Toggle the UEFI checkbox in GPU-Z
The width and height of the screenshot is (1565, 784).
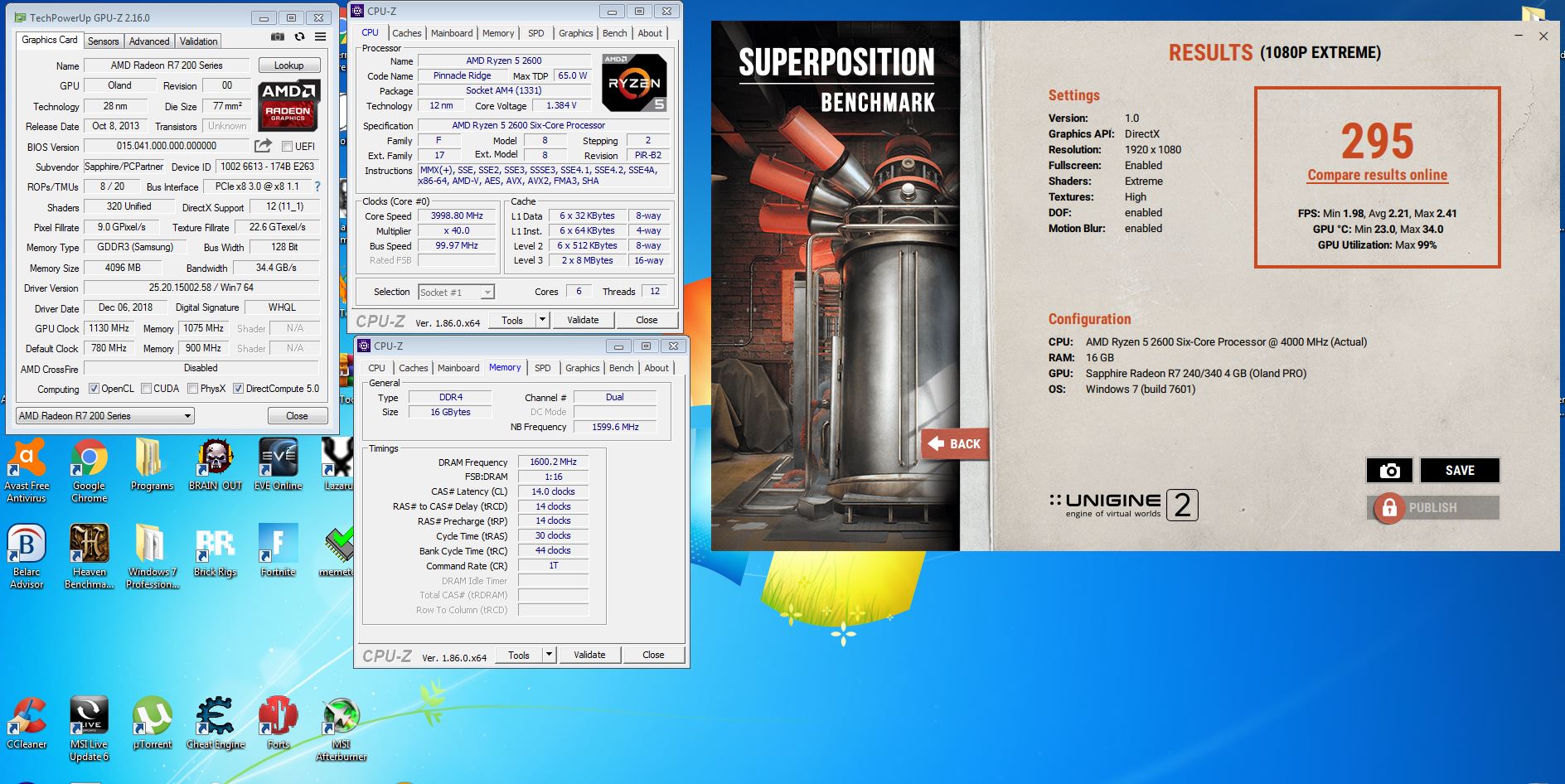(287, 147)
